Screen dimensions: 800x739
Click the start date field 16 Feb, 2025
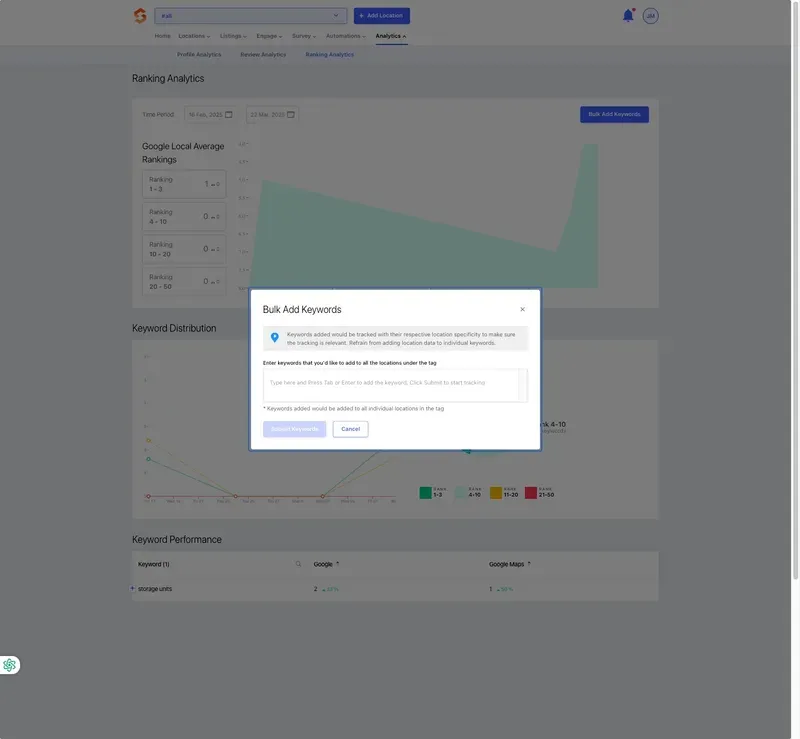point(209,115)
